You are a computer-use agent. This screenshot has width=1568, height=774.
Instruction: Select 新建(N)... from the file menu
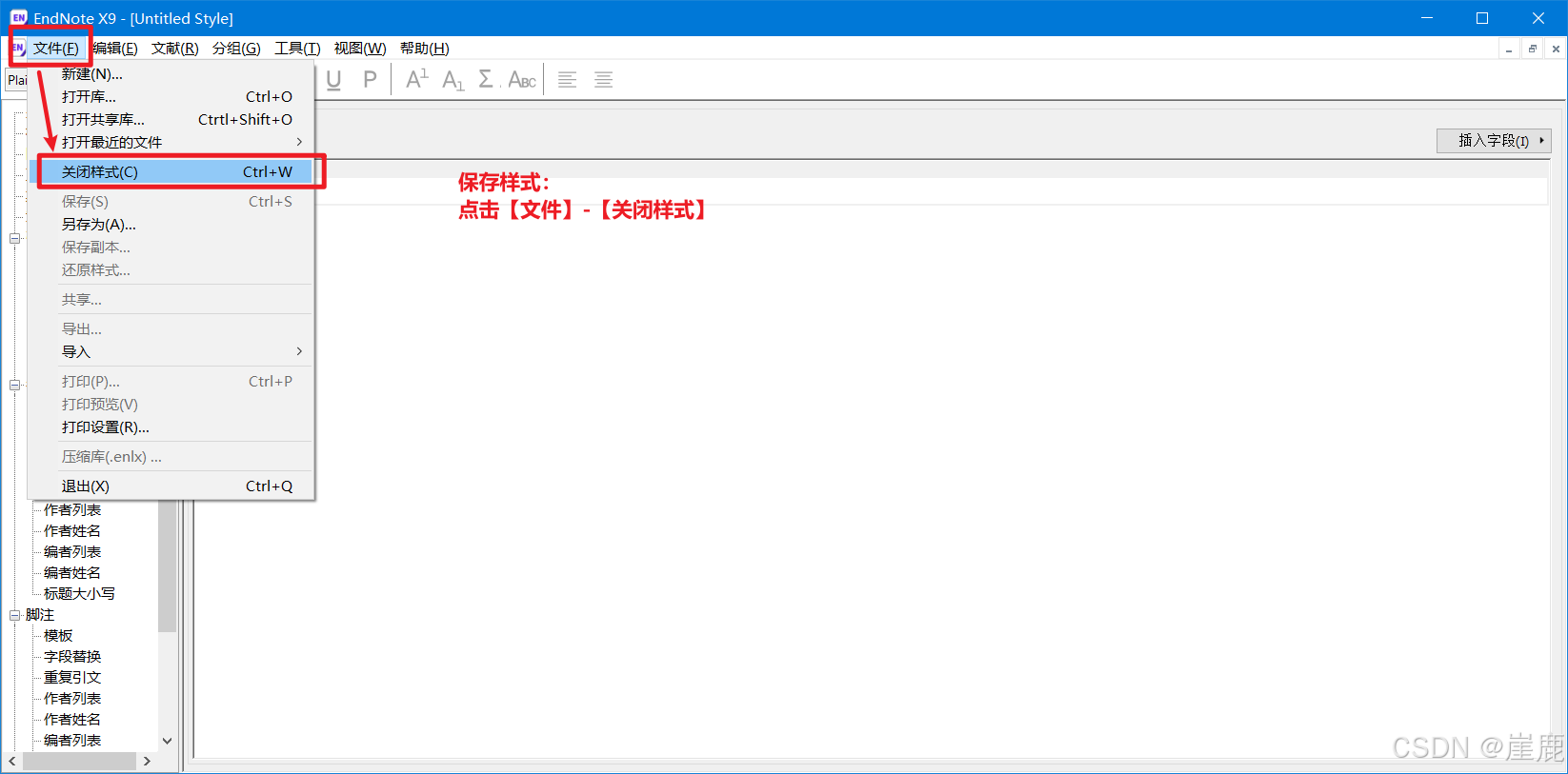171,74
